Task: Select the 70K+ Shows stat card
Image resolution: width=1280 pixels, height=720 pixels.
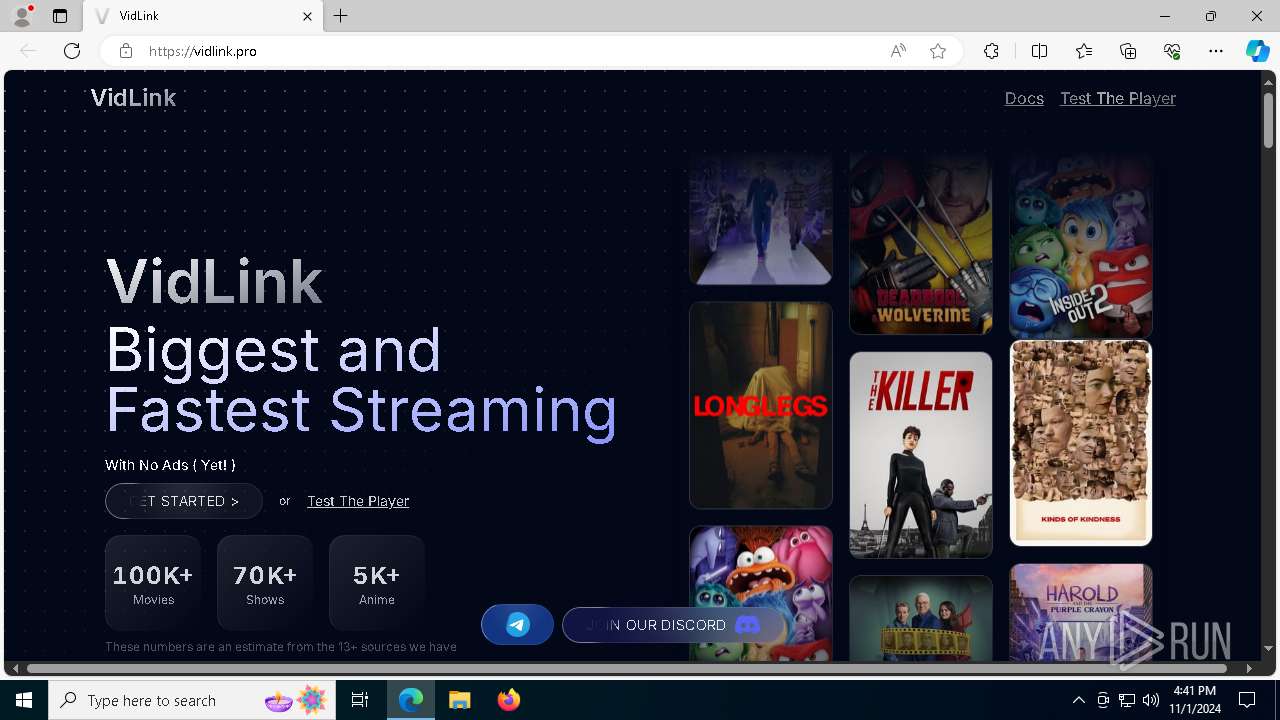Action: [265, 583]
